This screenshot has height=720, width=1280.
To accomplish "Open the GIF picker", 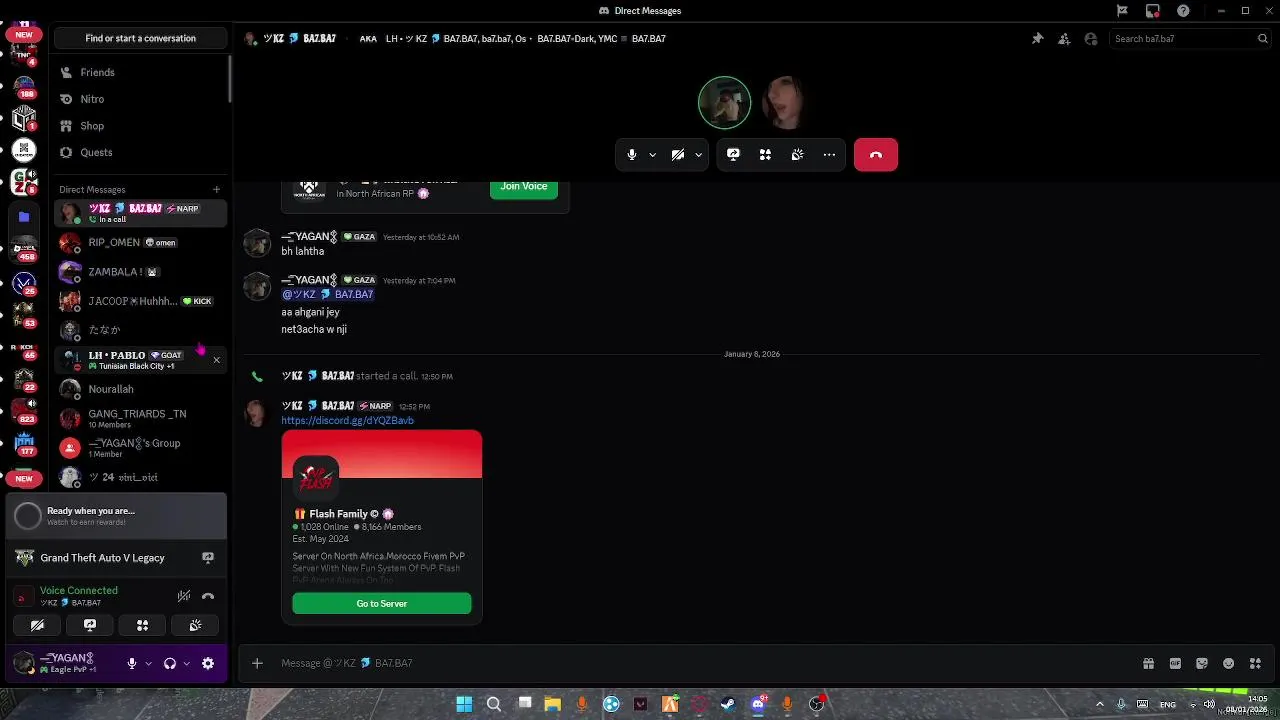I will (x=1175, y=663).
